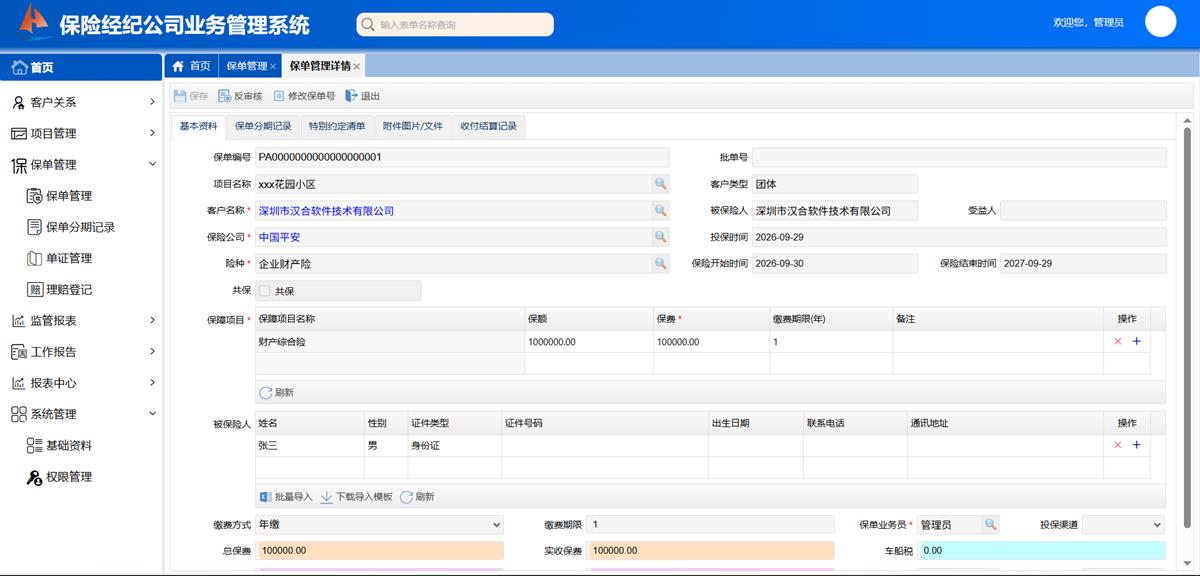Switch to the 附件图片/文件 tab
The height and width of the screenshot is (576, 1200).
pos(413,126)
